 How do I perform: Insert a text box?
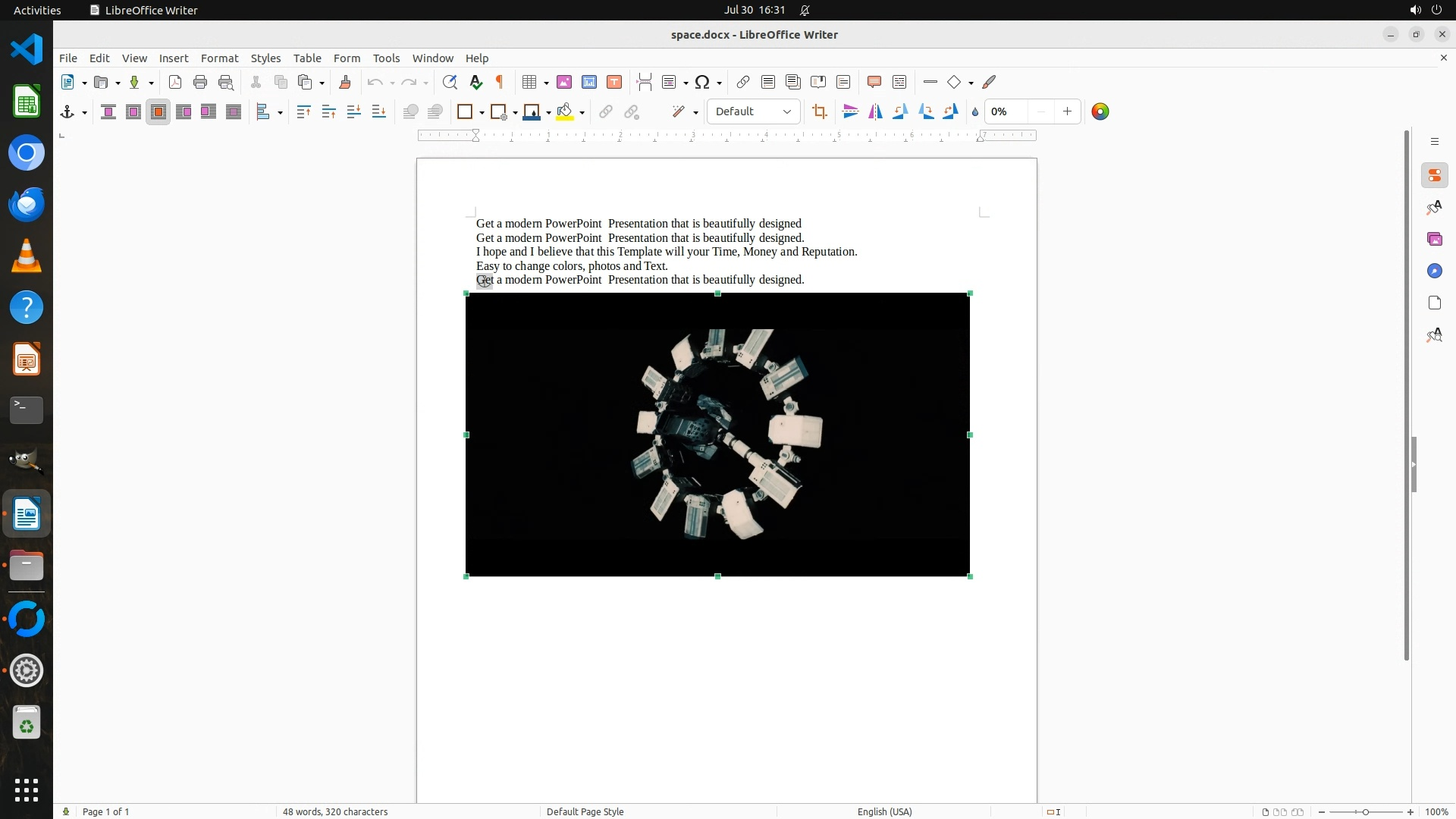tap(614, 83)
